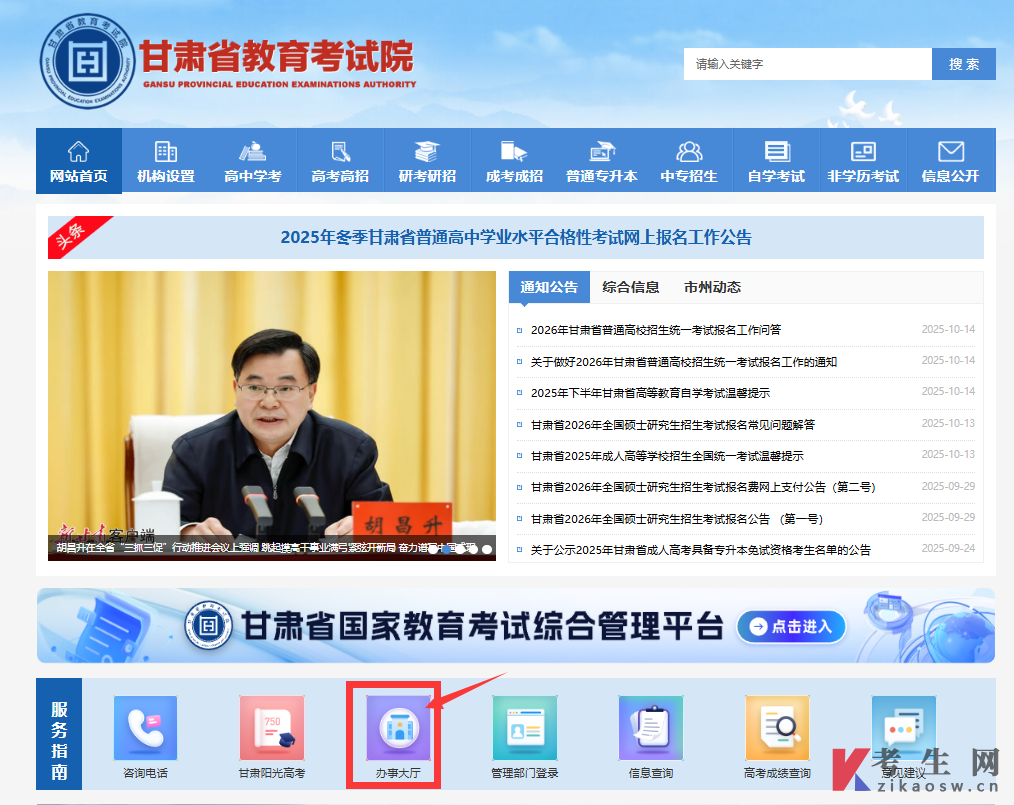The height and width of the screenshot is (805, 1014).
Task: Open the 咨询电话 phone service icon
Action: point(145,729)
